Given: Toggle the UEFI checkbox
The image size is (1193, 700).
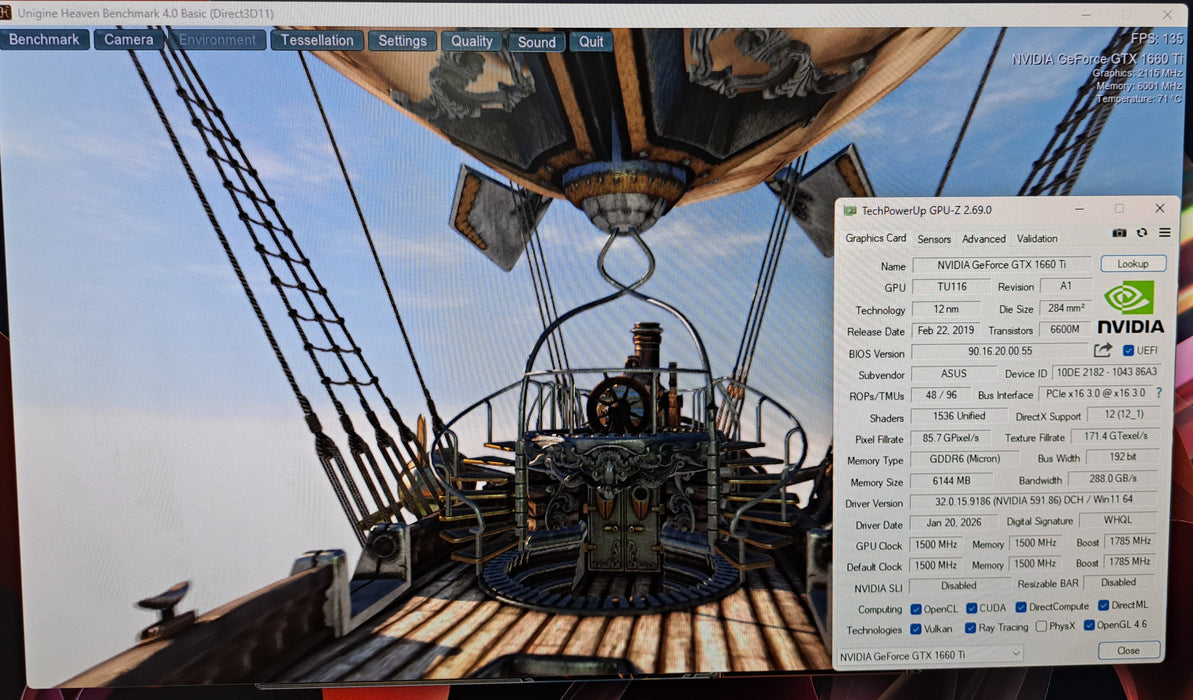Looking at the screenshot, I should pyautogui.click(x=1129, y=350).
